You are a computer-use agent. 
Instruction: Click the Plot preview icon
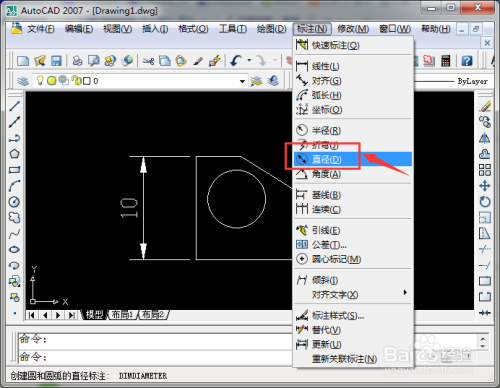tap(94, 61)
